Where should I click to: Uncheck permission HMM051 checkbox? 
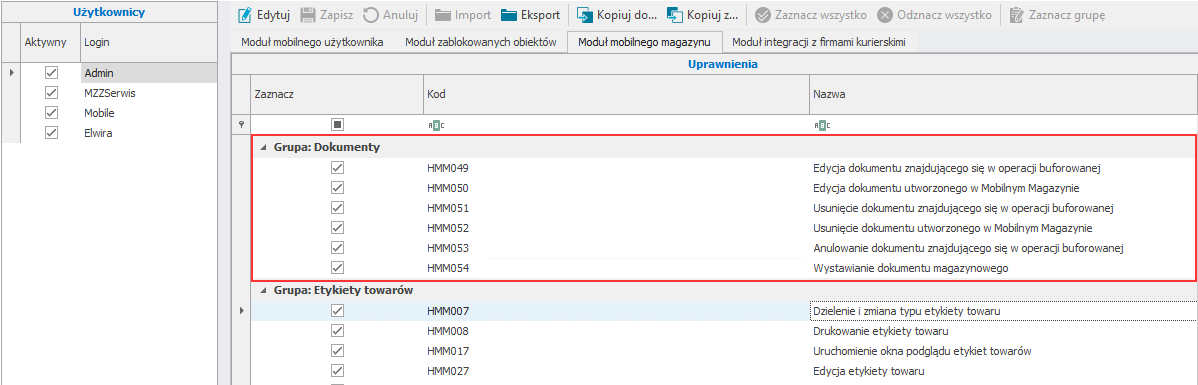pyautogui.click(x=337, y=208)
